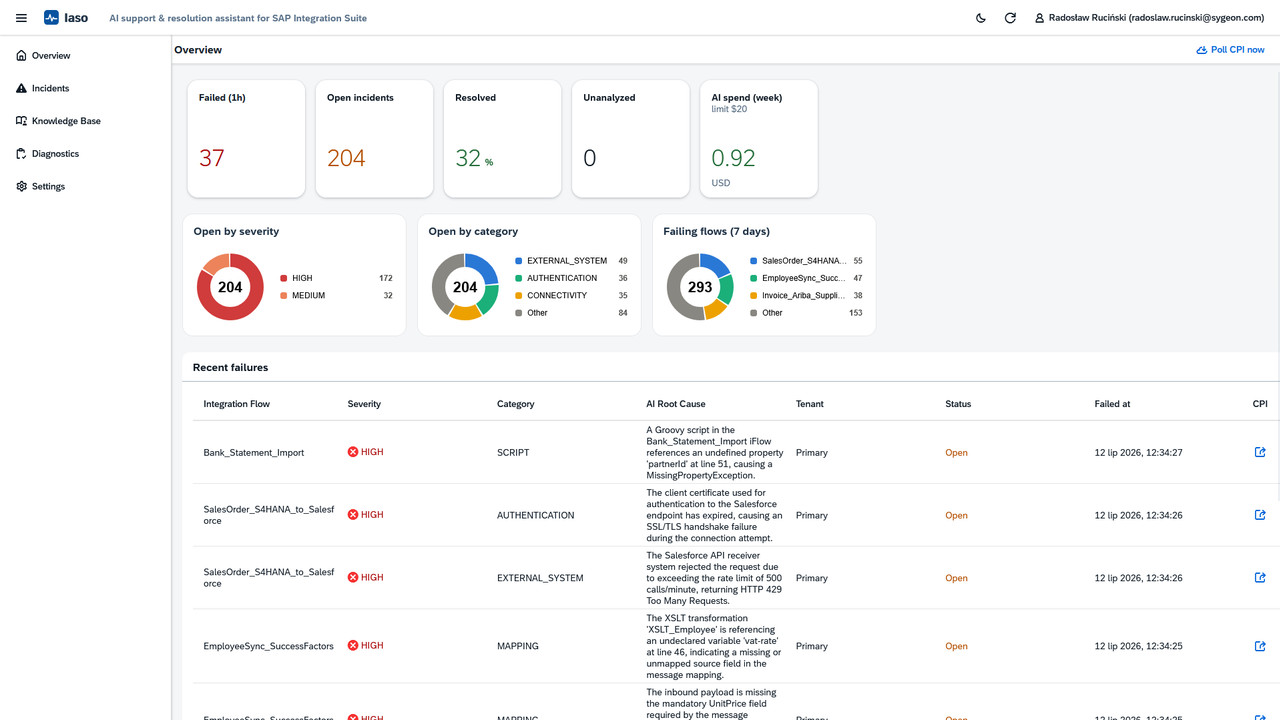The width and height of the screenshot is (1280, 720).
Task: Click HIGH severity icon in the 'HTTP 429' row
Action: click(x=353, y=577)
